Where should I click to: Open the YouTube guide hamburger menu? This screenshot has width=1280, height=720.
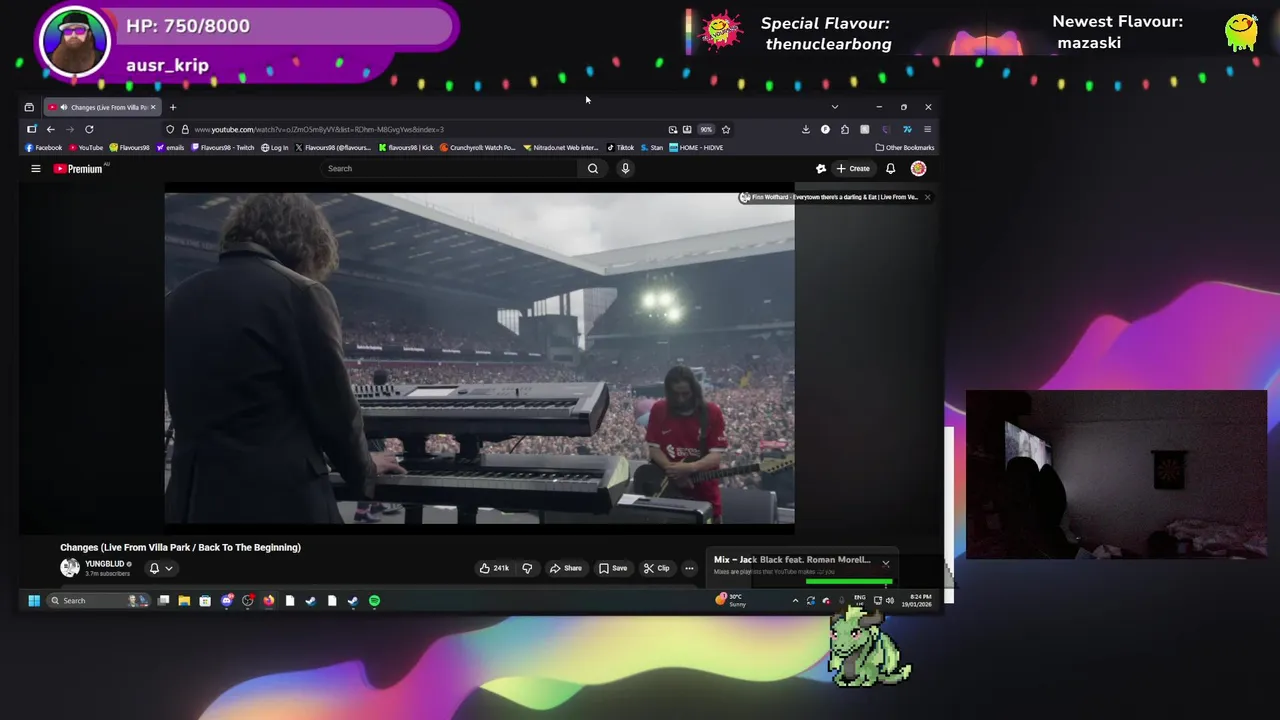click(35, 169)
